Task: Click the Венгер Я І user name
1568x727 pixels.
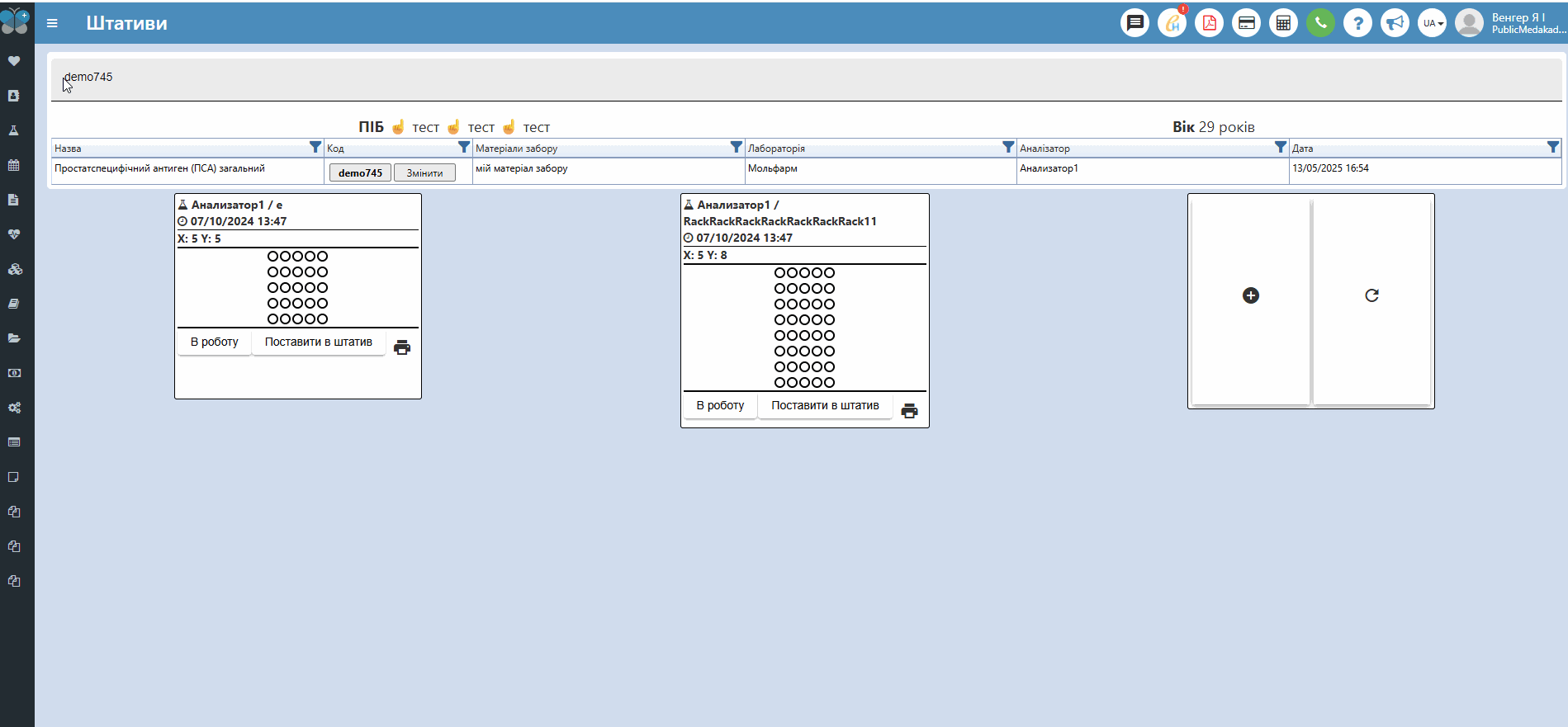Action: click(1518, 17)
